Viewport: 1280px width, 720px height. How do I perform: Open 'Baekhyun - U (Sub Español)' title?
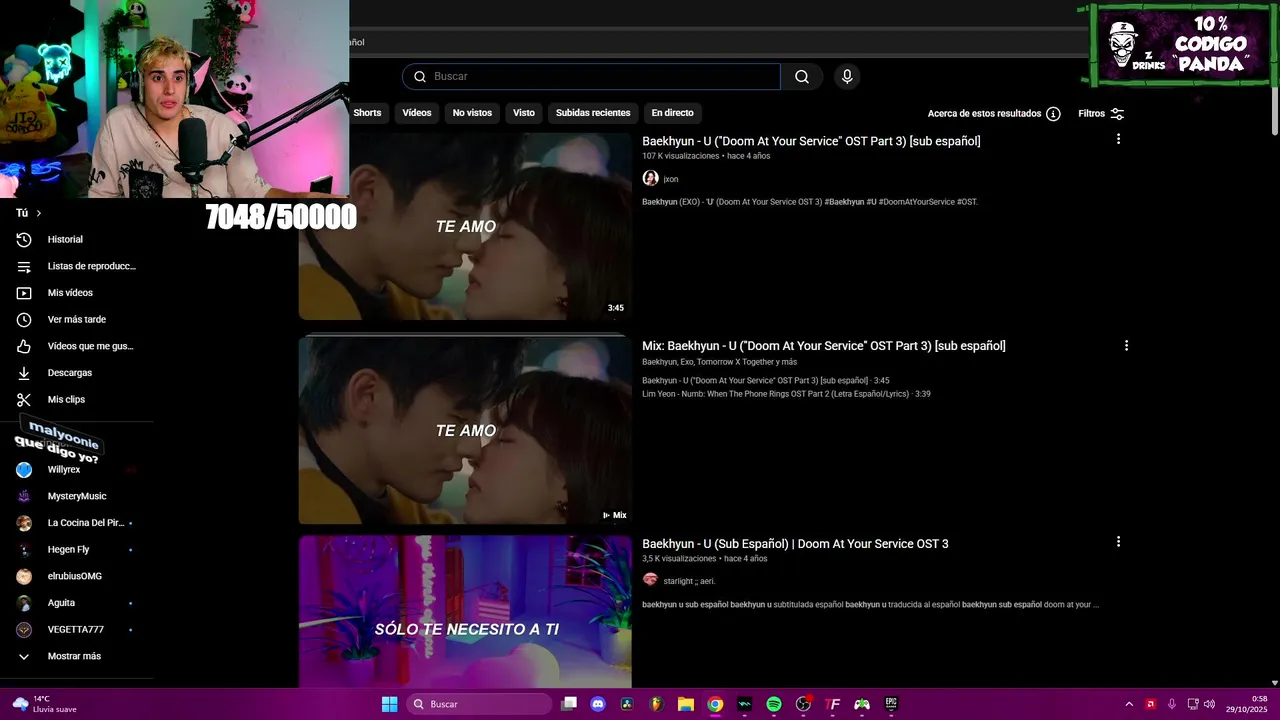(795, 544)
